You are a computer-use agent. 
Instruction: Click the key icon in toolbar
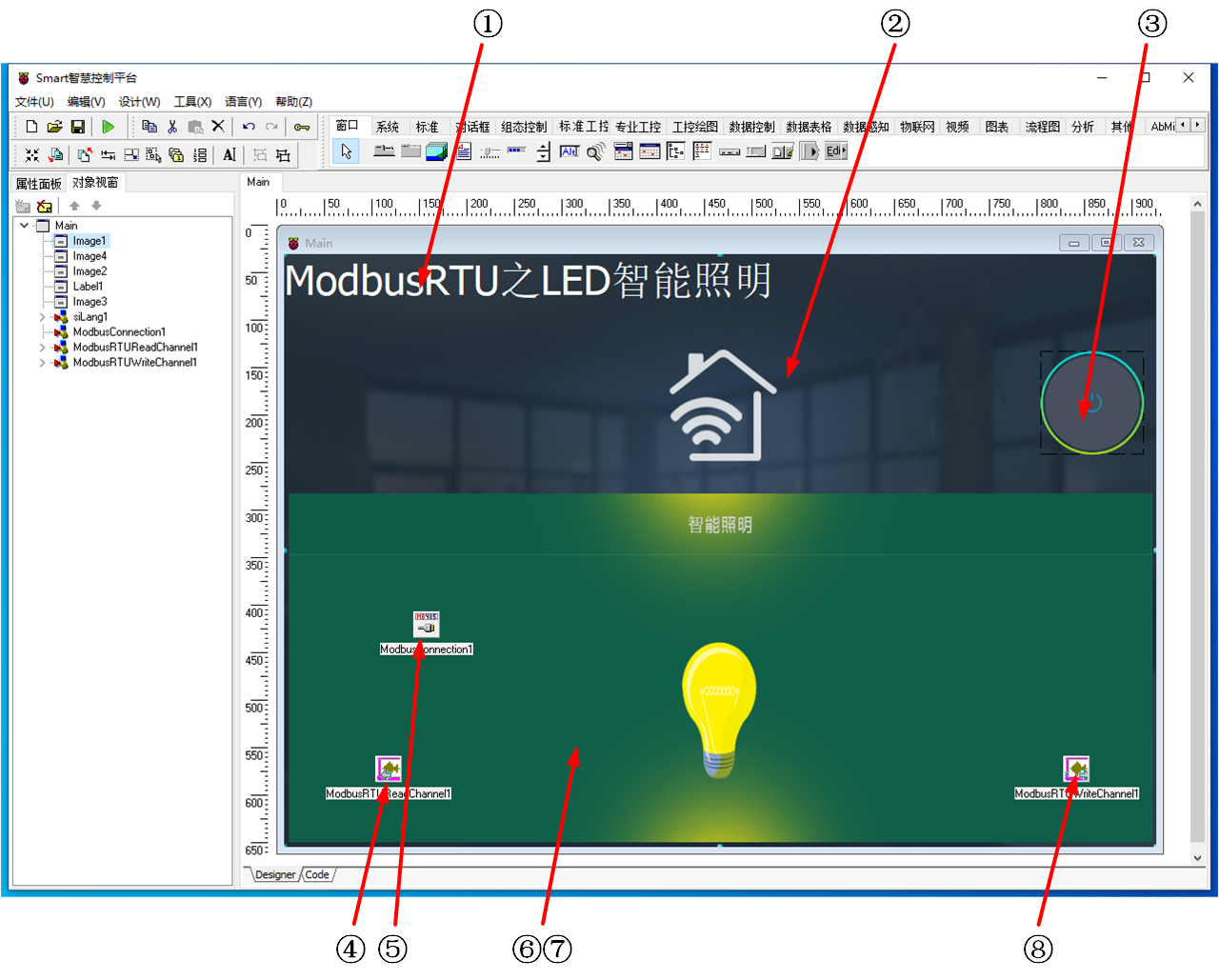[x=302, y=127]
